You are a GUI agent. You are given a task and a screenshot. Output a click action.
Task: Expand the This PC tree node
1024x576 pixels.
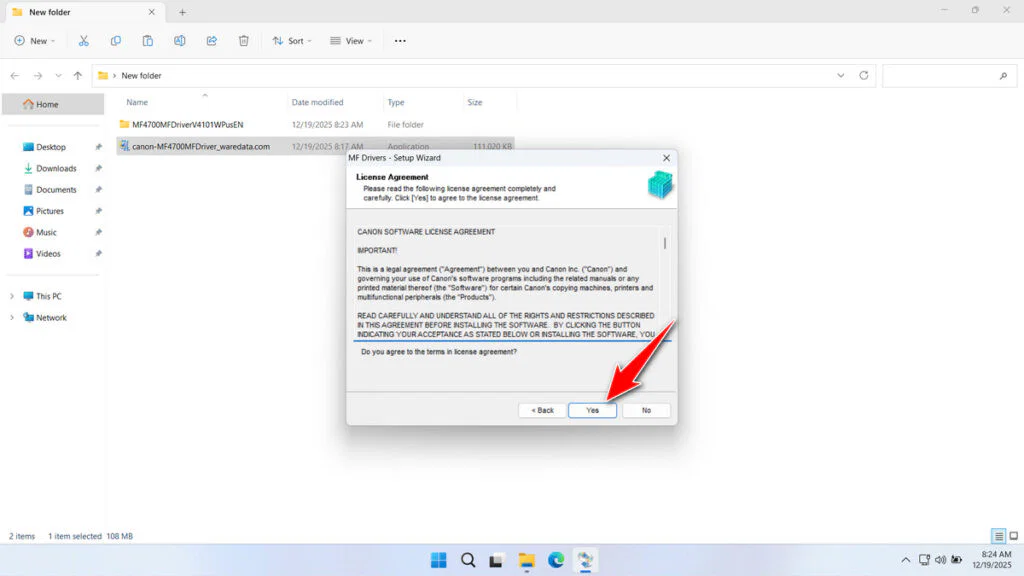(x=12, y=296)
